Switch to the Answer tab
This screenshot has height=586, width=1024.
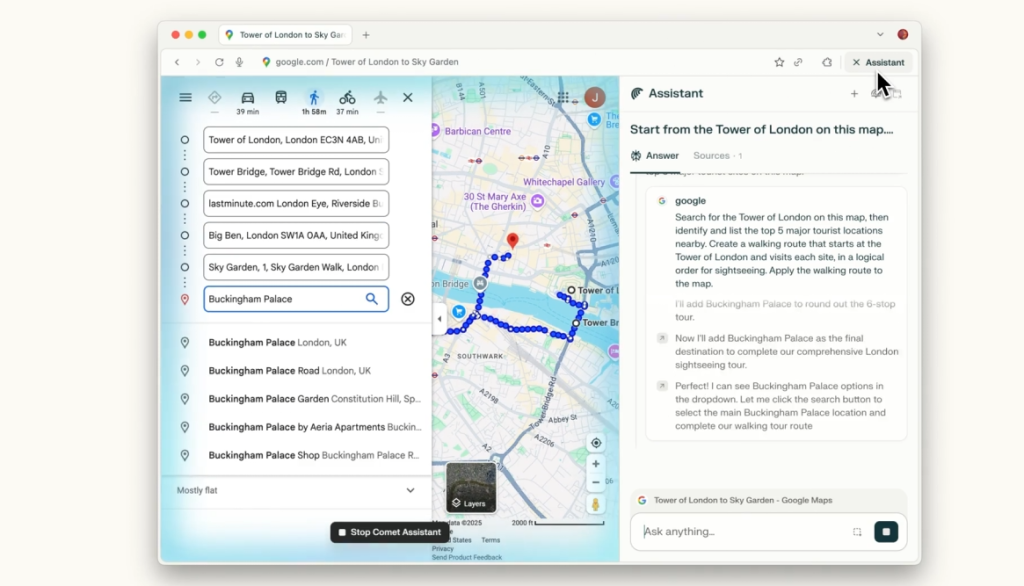pos(655,155)
